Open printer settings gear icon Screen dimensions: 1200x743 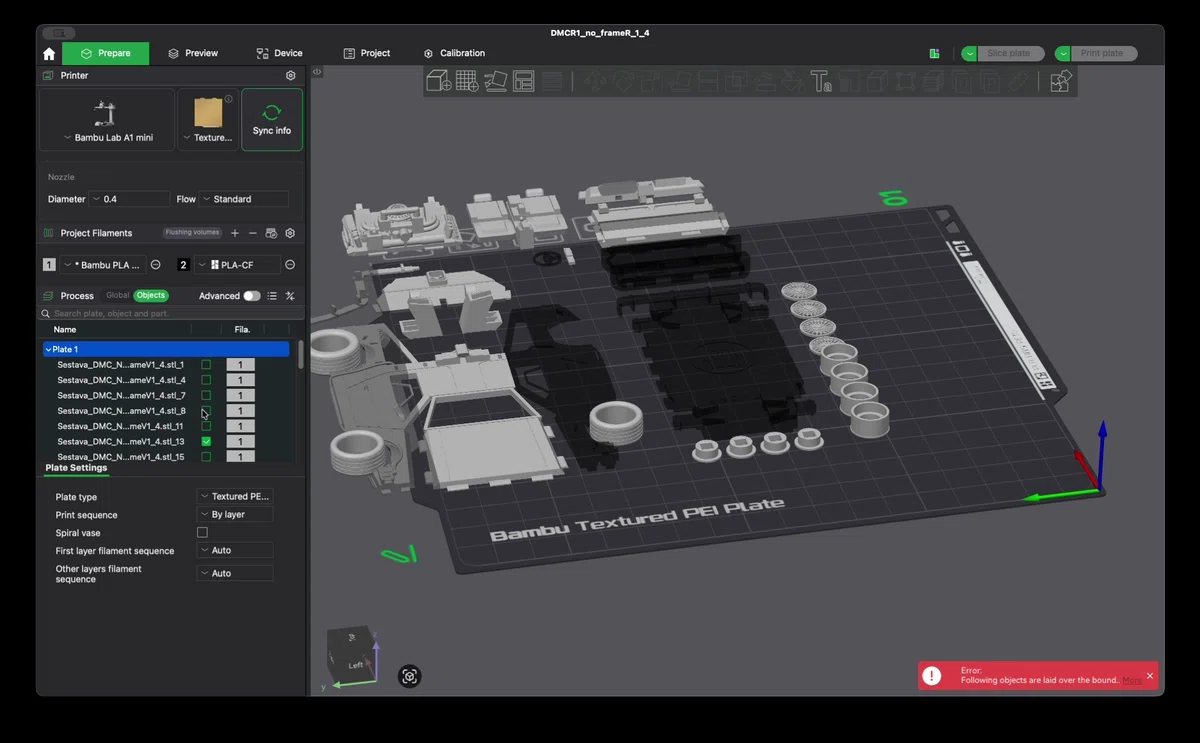[x=291, y=75]
